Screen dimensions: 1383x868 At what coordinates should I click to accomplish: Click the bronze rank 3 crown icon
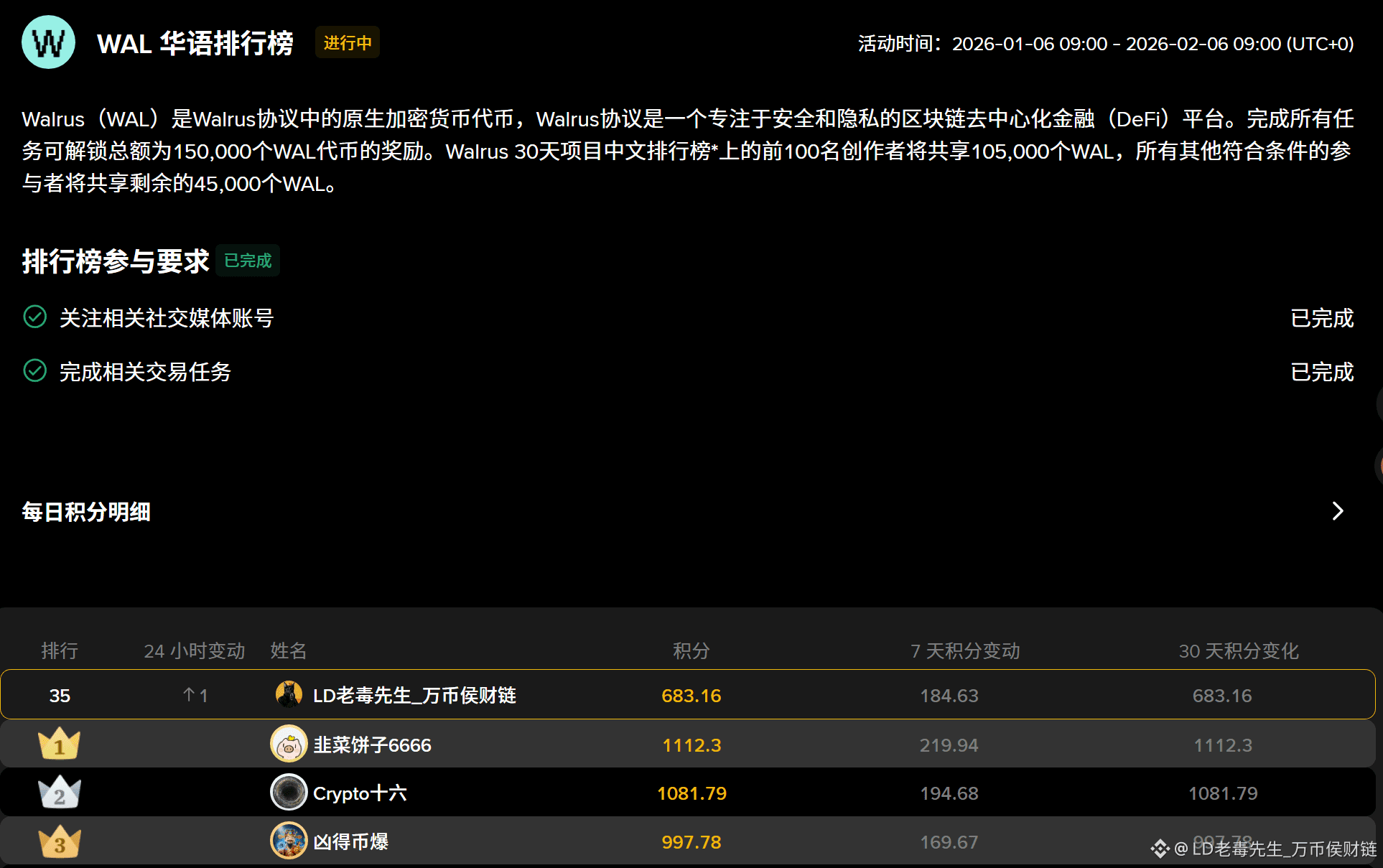[x=59, y=841]
